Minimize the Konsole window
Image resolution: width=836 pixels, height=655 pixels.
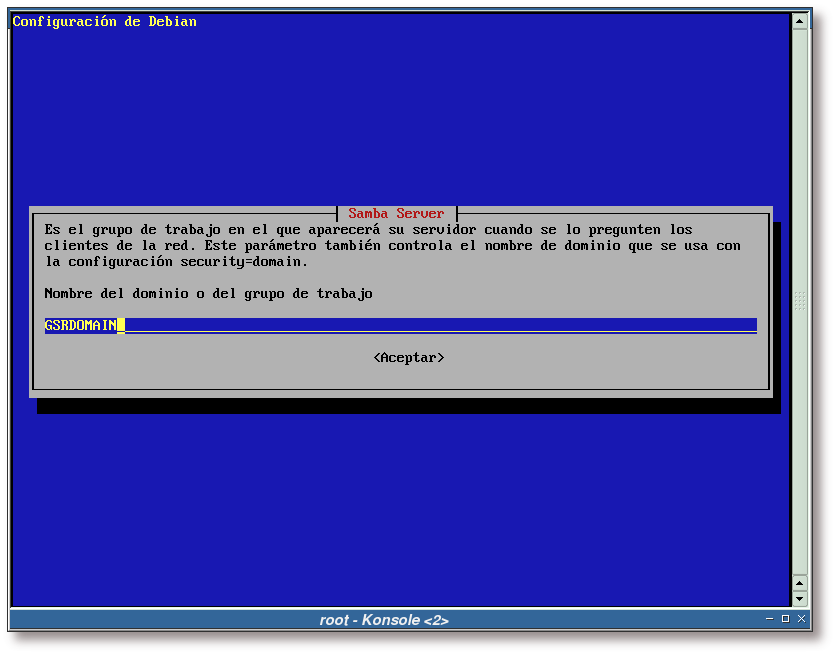tap(769, 619)
